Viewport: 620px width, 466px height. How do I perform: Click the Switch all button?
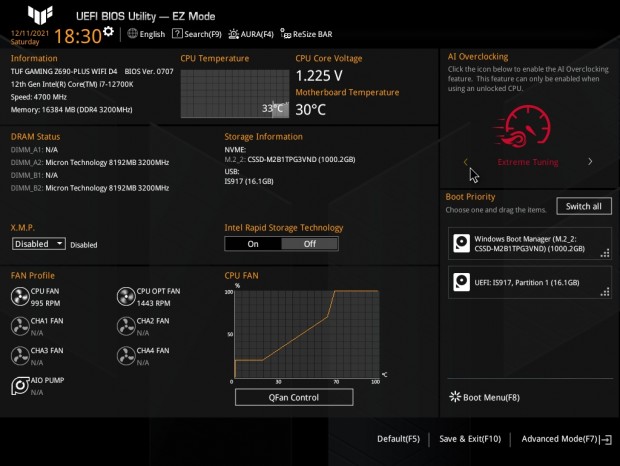(584, 206)
